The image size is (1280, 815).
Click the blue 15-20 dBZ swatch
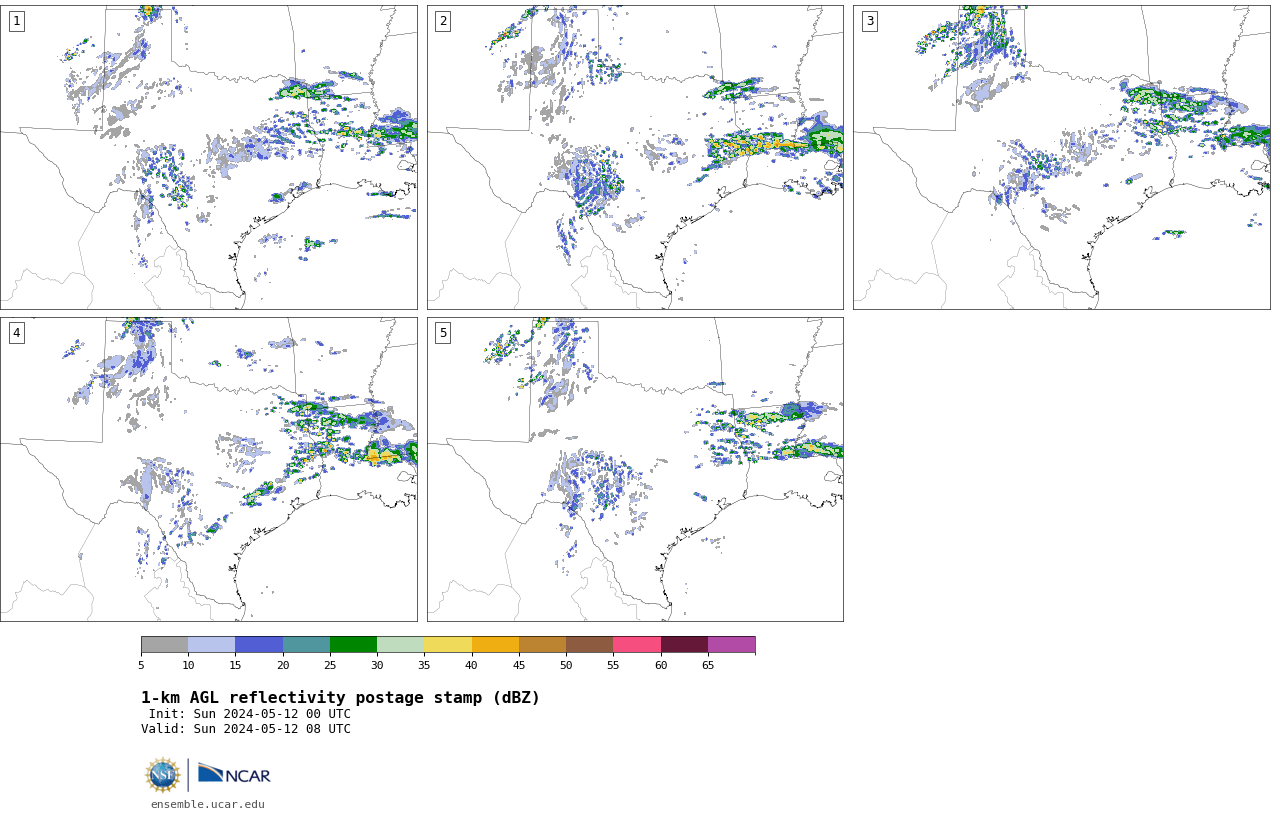click(x=259, y=645)
